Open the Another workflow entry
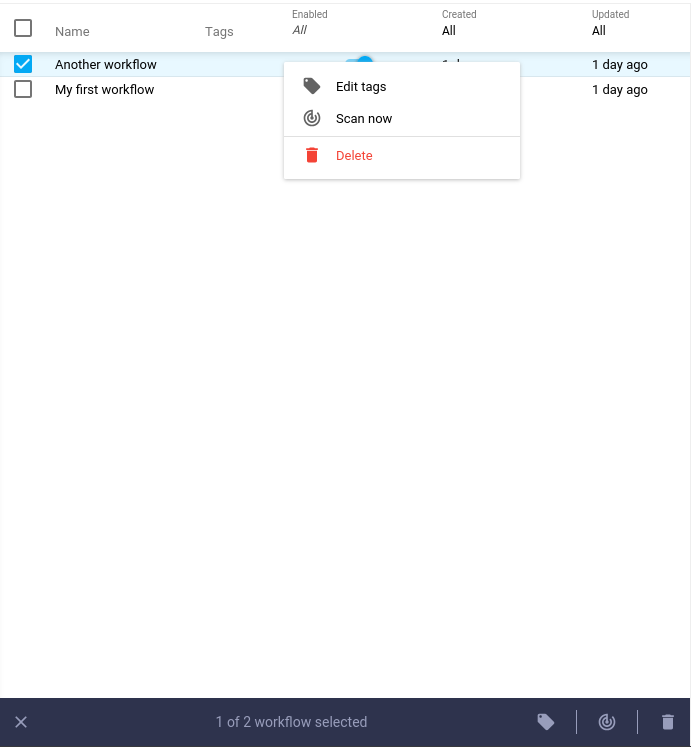This screenshot has width=691, height=747. click(x=105, y=65)
